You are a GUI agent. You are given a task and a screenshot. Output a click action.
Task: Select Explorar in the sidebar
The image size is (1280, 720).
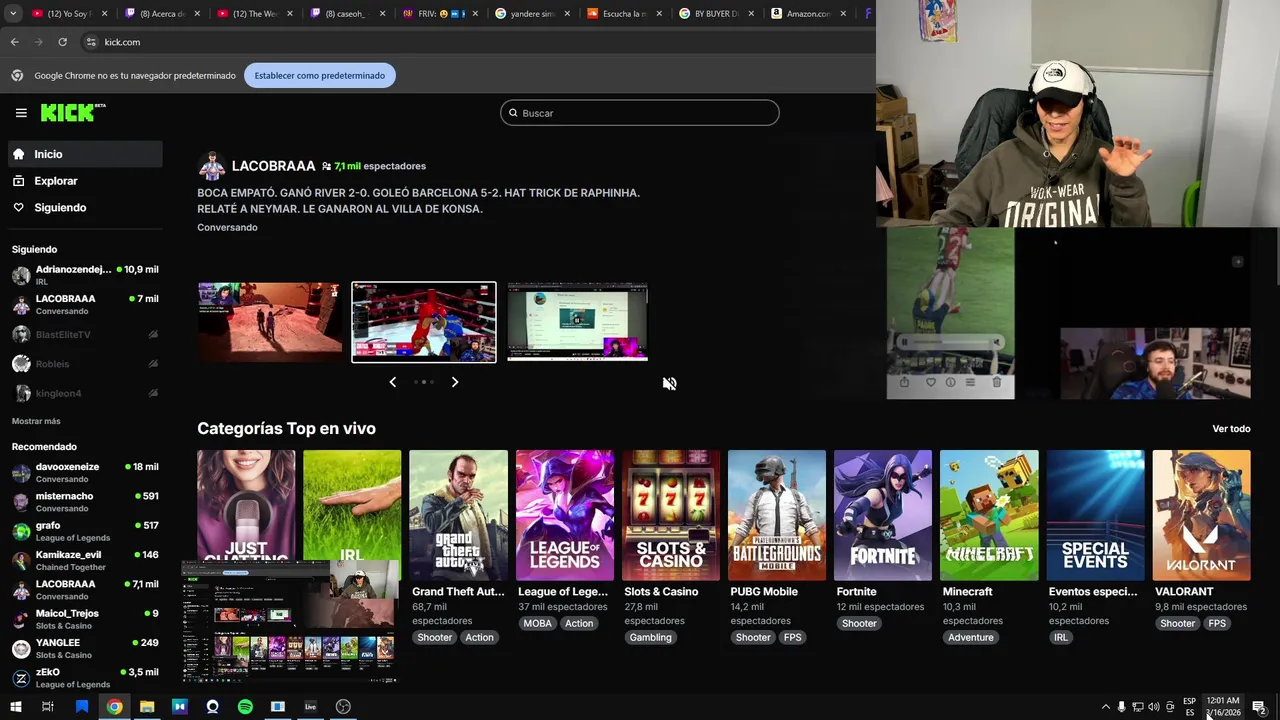[85, 181]
